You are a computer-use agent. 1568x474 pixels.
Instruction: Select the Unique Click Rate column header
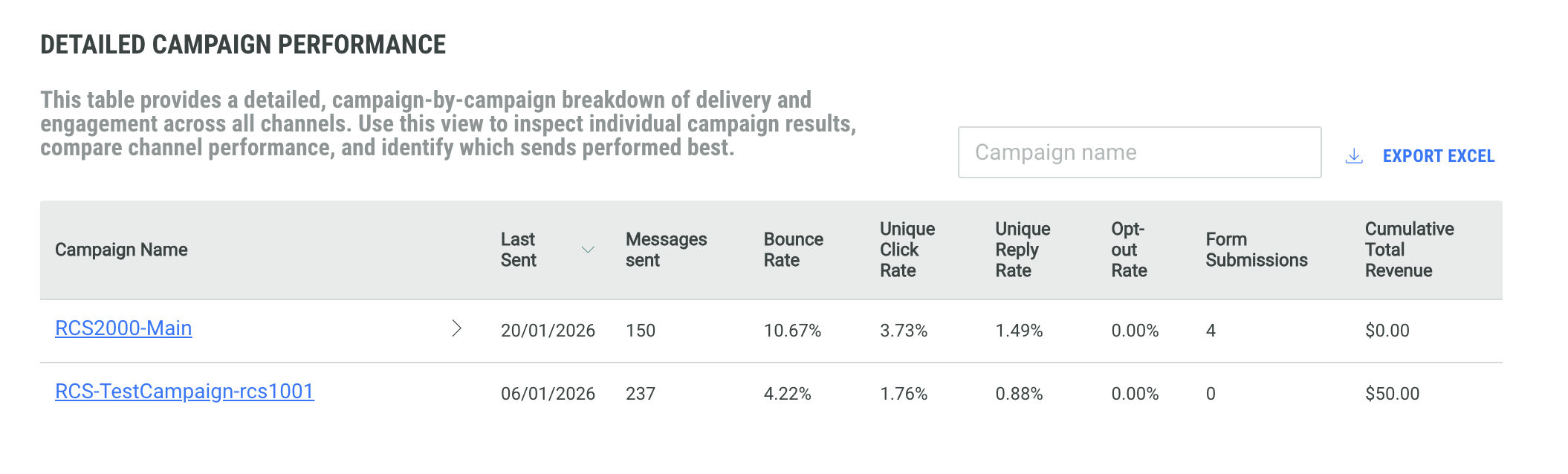click(x=907, y=250)
